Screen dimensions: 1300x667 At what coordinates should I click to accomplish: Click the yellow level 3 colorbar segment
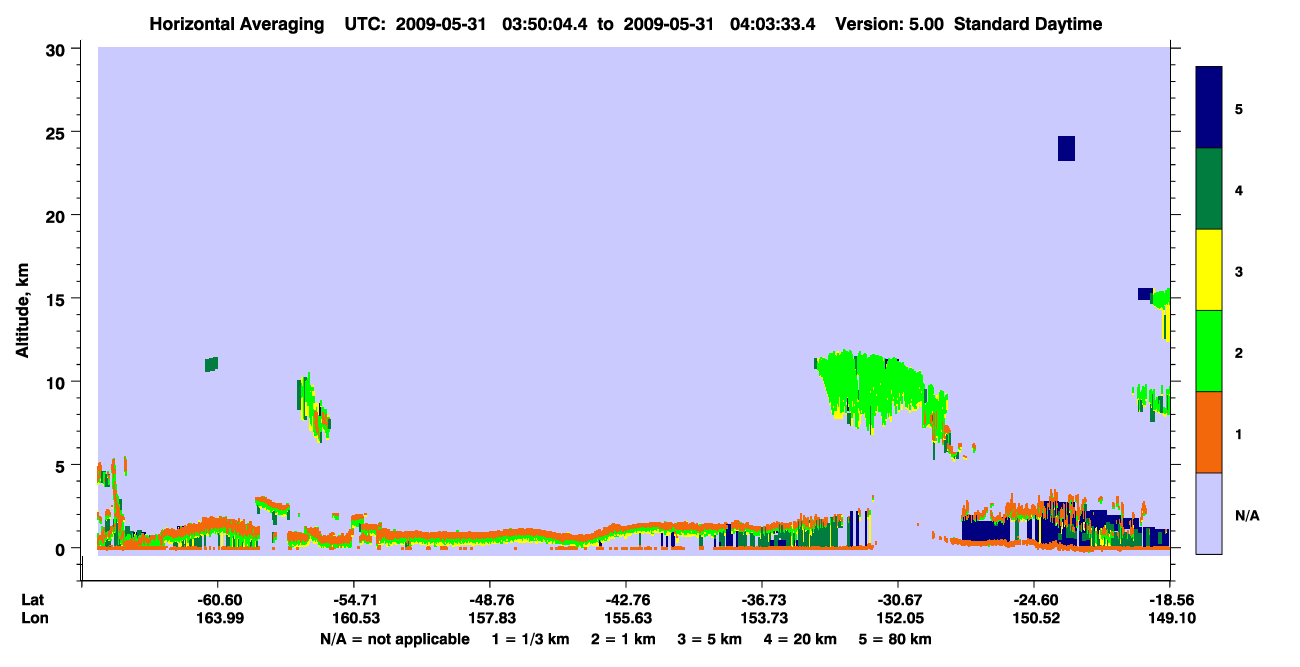(1209, 270)
